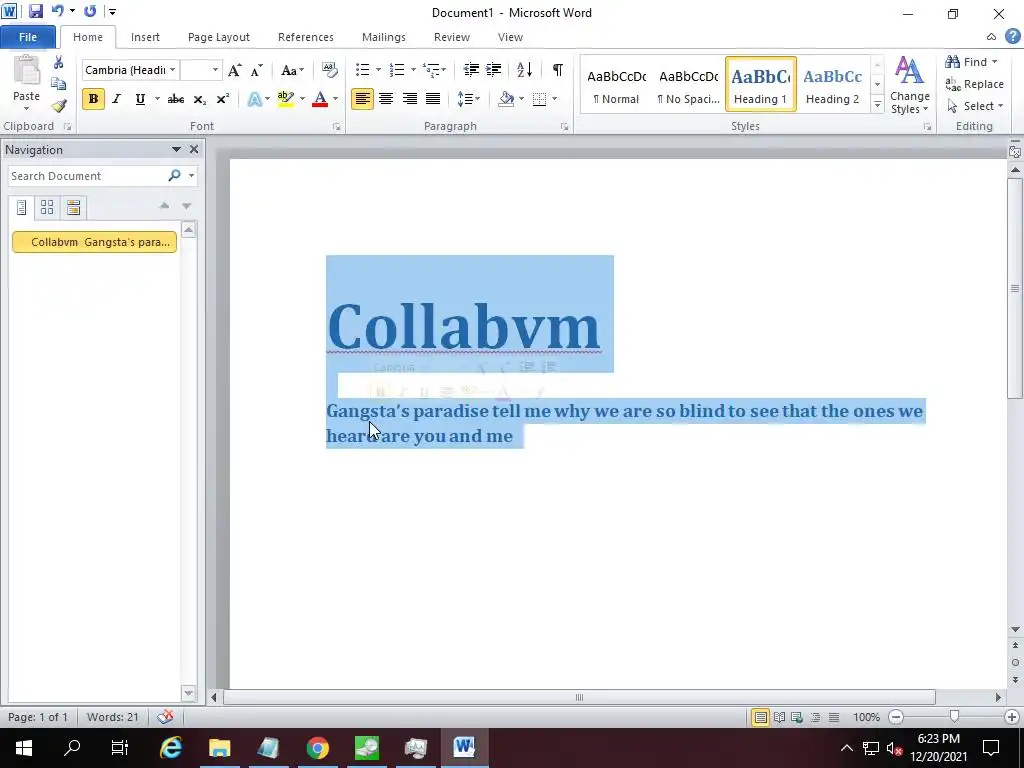The width and height of the screenshot is (1024, 768).
Task: Apply the Heading 2 style
Action: [833, 85]
